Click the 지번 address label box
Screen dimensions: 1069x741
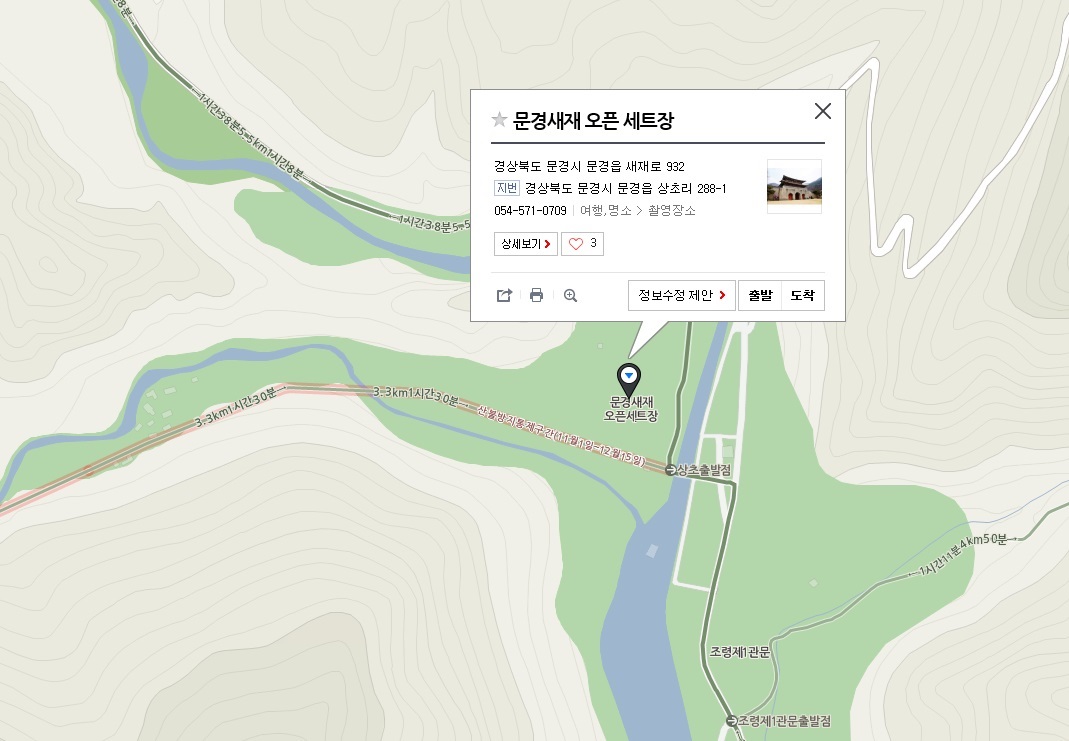coord(507,188)
